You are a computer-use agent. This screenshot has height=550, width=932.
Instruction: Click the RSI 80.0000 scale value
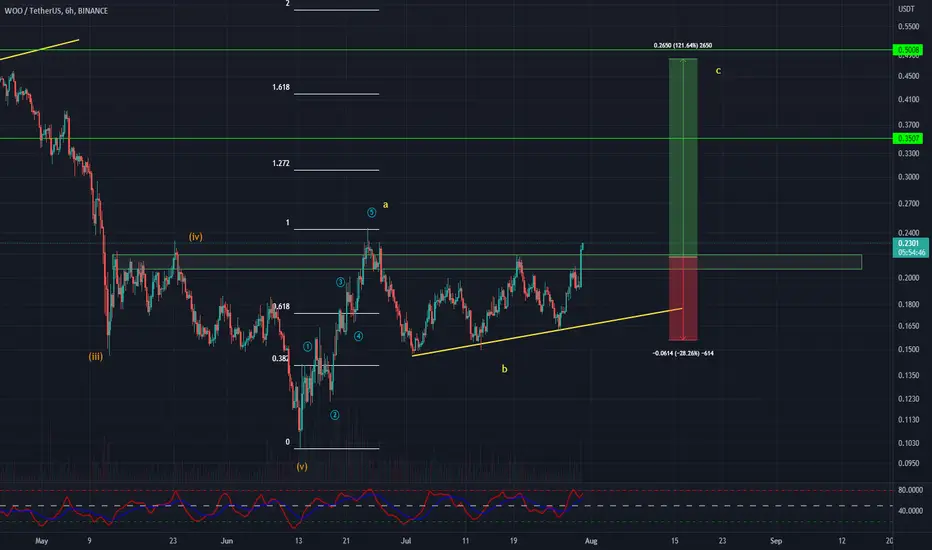910,490
